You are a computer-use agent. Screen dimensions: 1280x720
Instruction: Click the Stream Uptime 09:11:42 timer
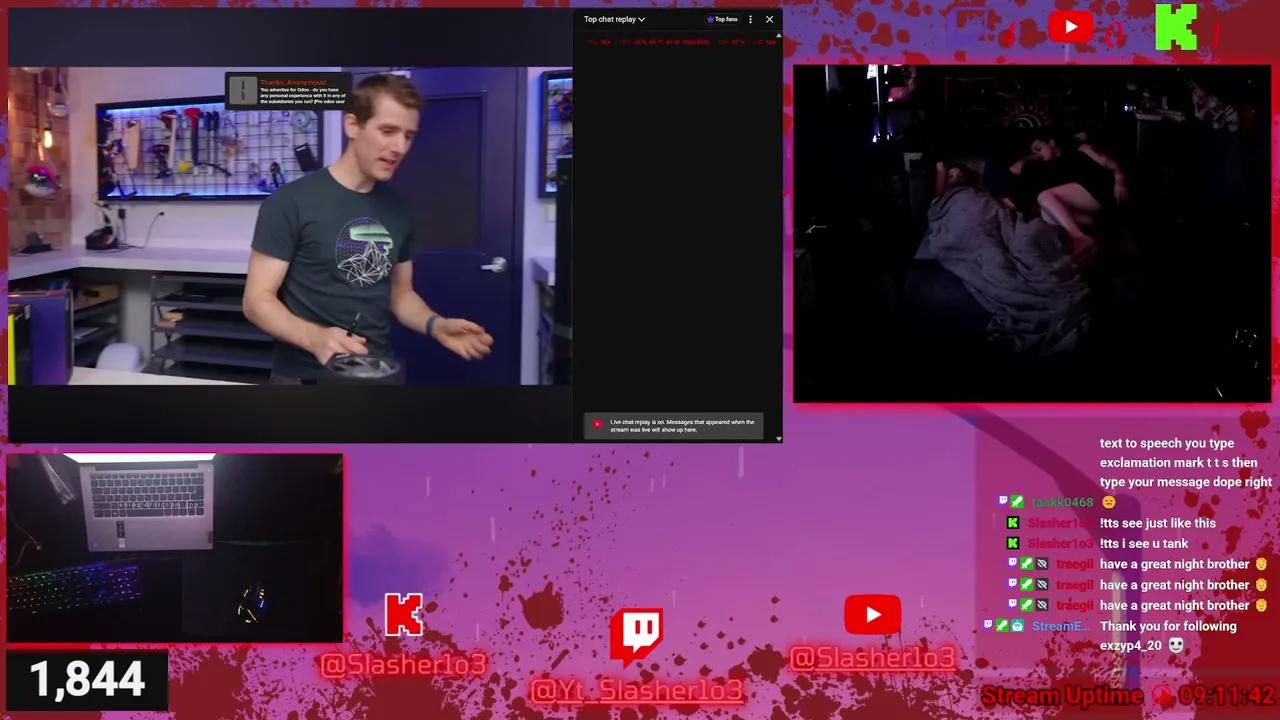[1128, 696]
